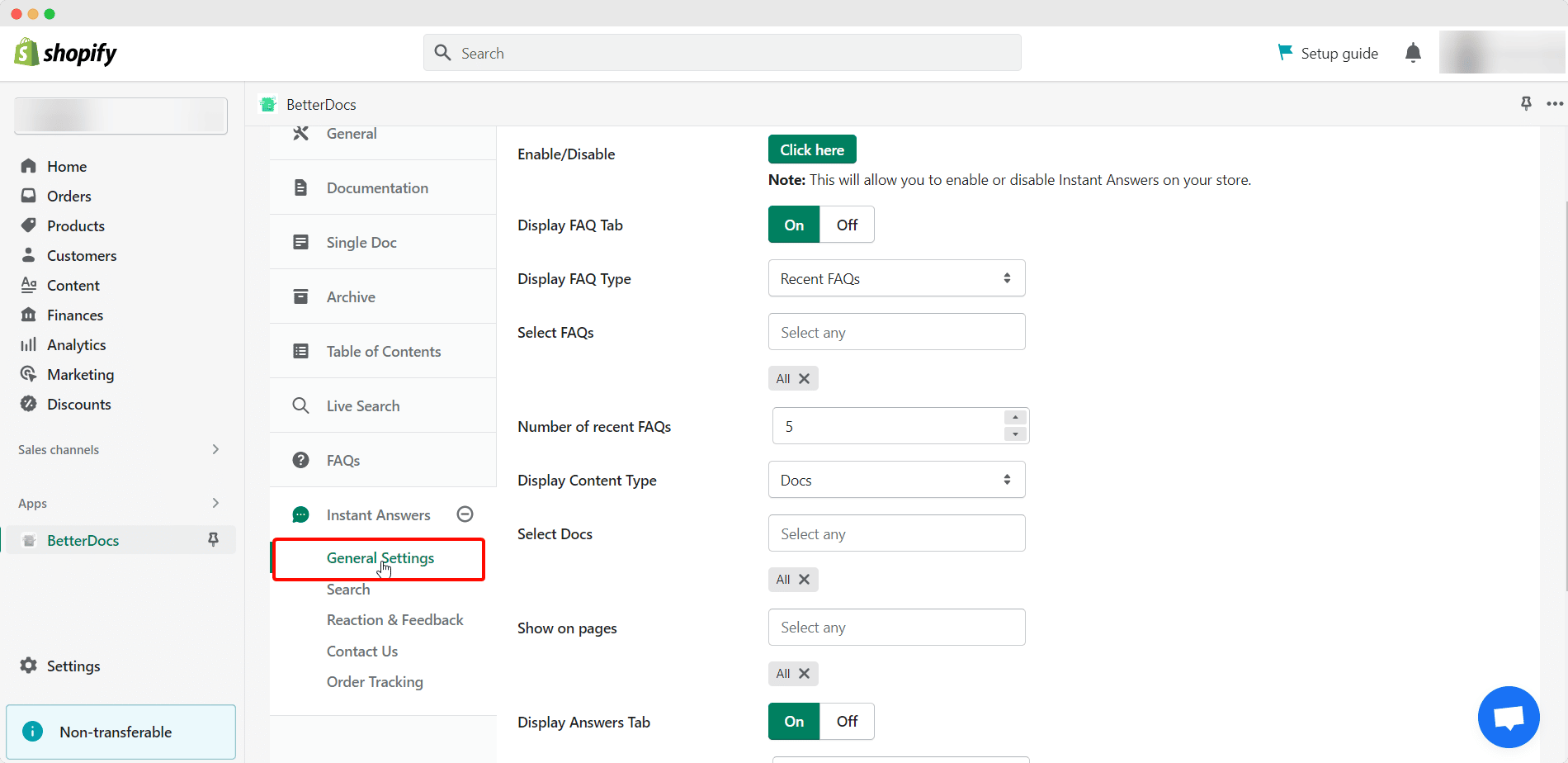Expand the Sales channels section
Viewport: 1568px width, 763px height.
[216, 449]
